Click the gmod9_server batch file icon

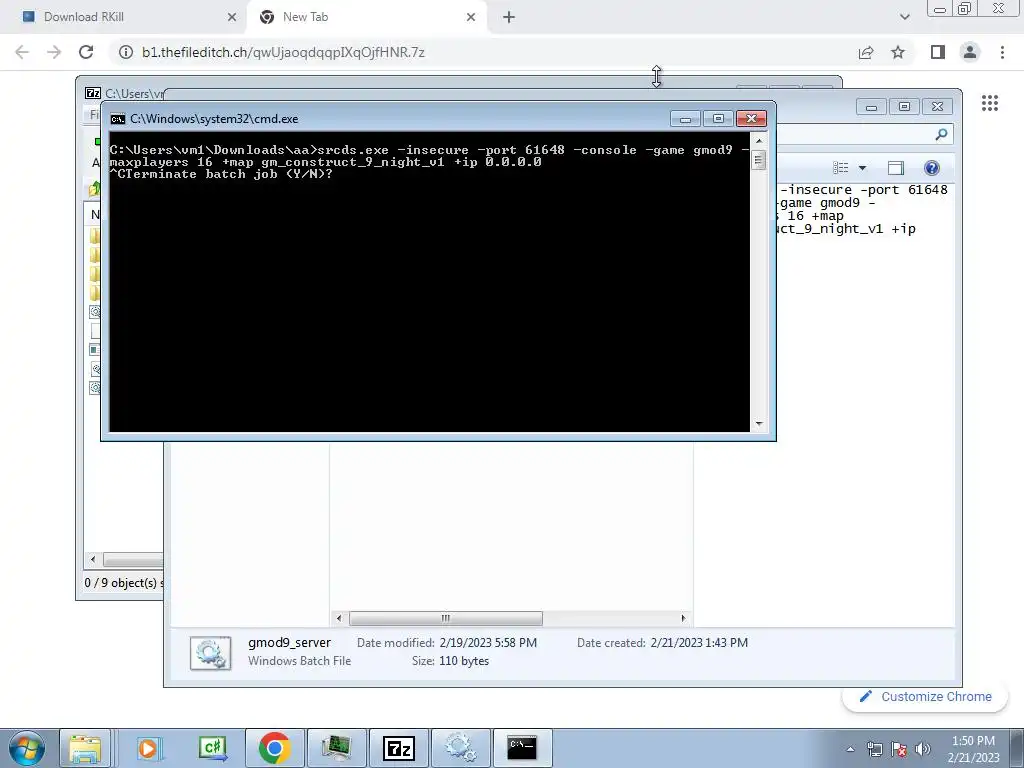click(x=210, y=653)
